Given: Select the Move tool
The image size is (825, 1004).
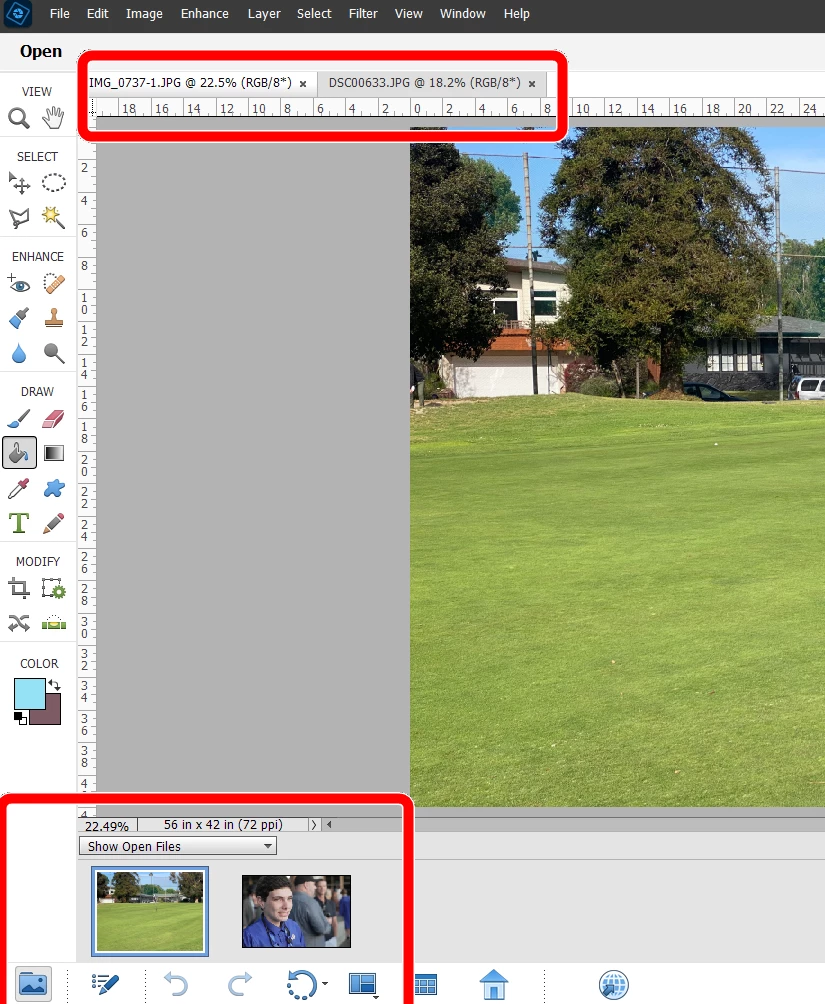Looking at the screenshot, I should tap(19, 183).
